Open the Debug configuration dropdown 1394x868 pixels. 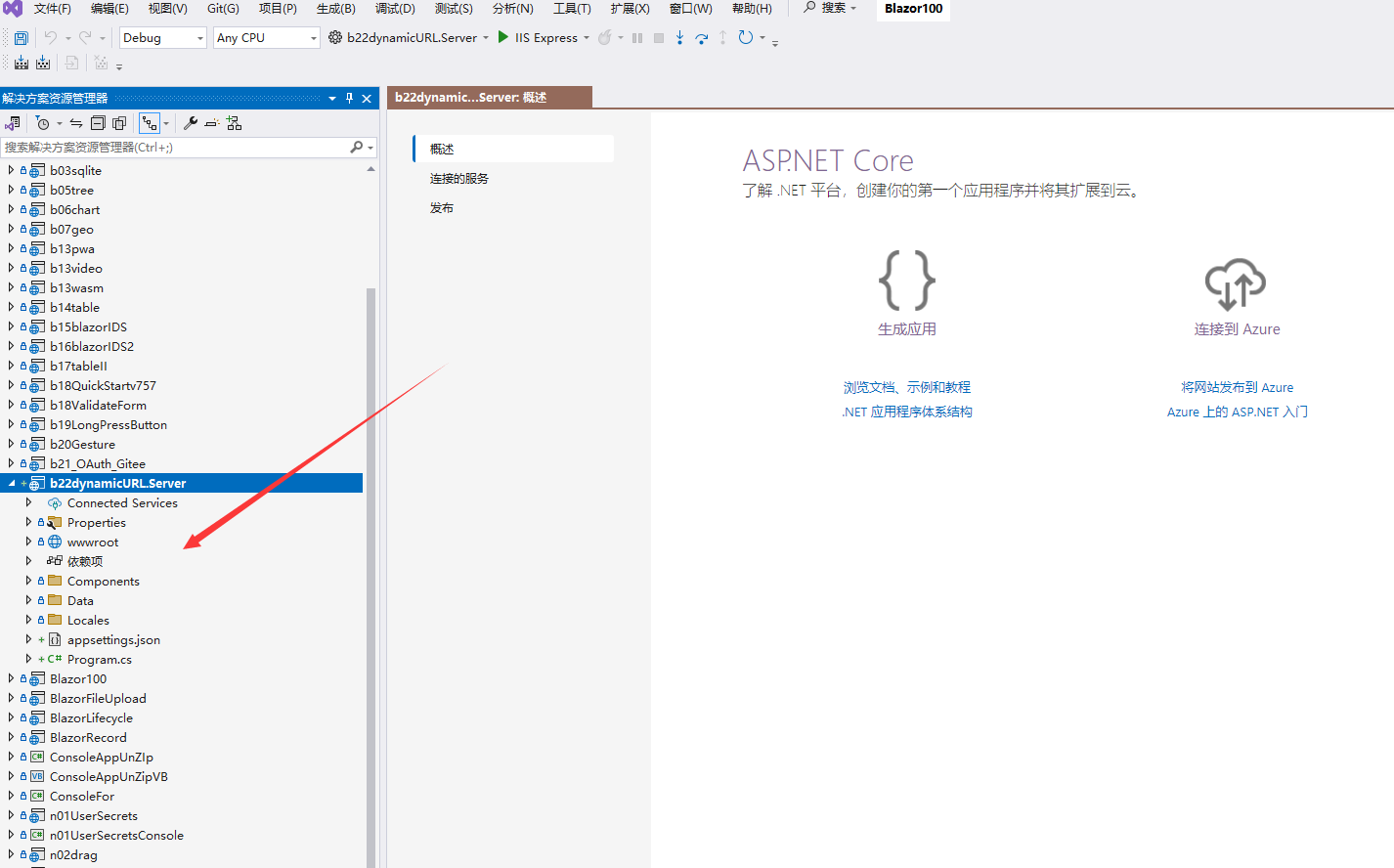[163, 37]
